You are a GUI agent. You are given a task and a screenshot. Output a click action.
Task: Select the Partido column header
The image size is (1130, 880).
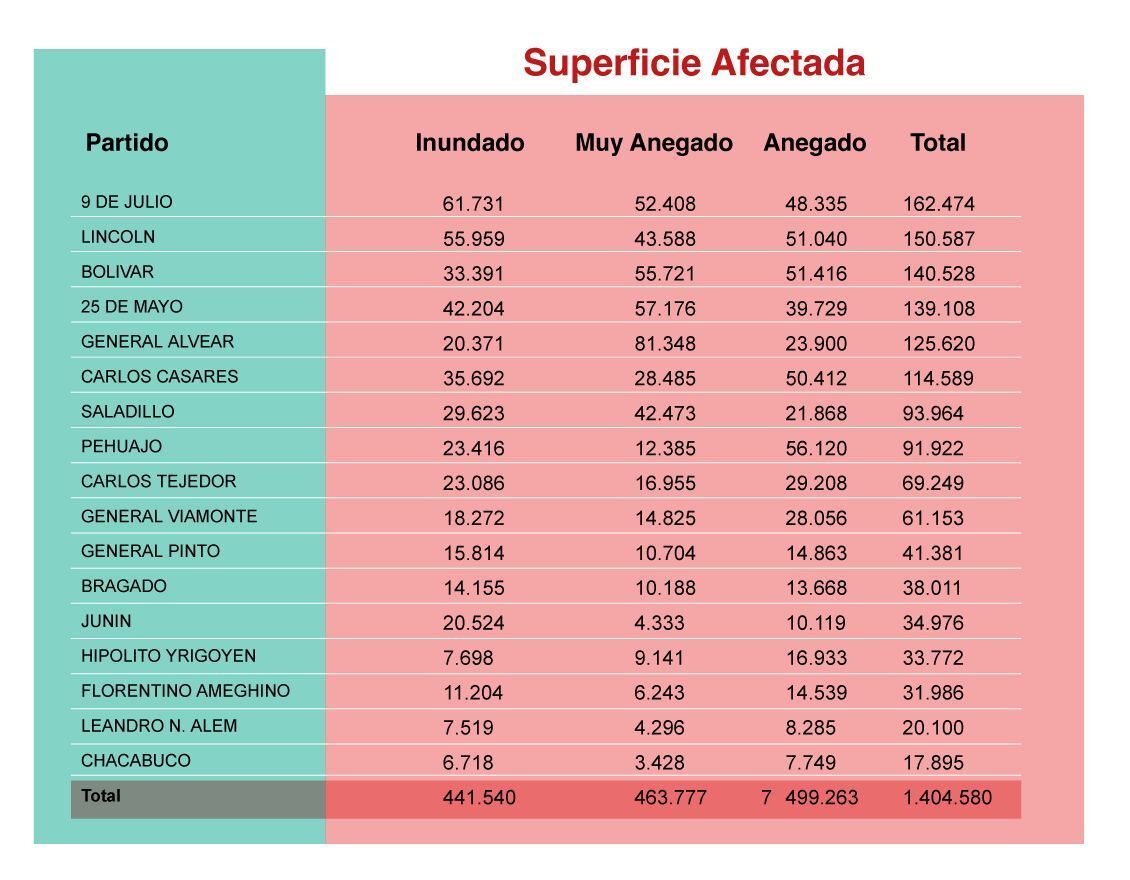point(127,143)
